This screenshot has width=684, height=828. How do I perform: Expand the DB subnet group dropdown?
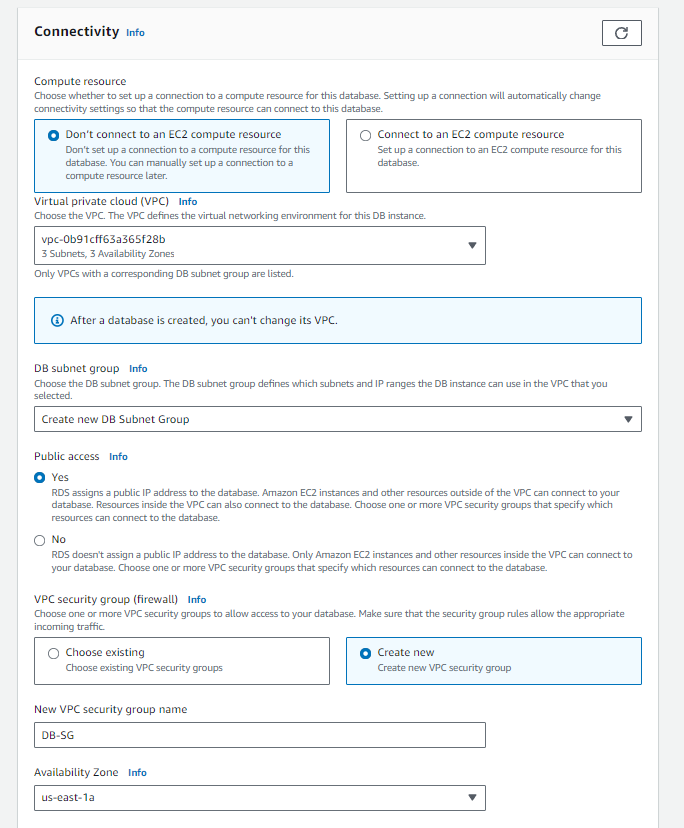click(337, 419)
